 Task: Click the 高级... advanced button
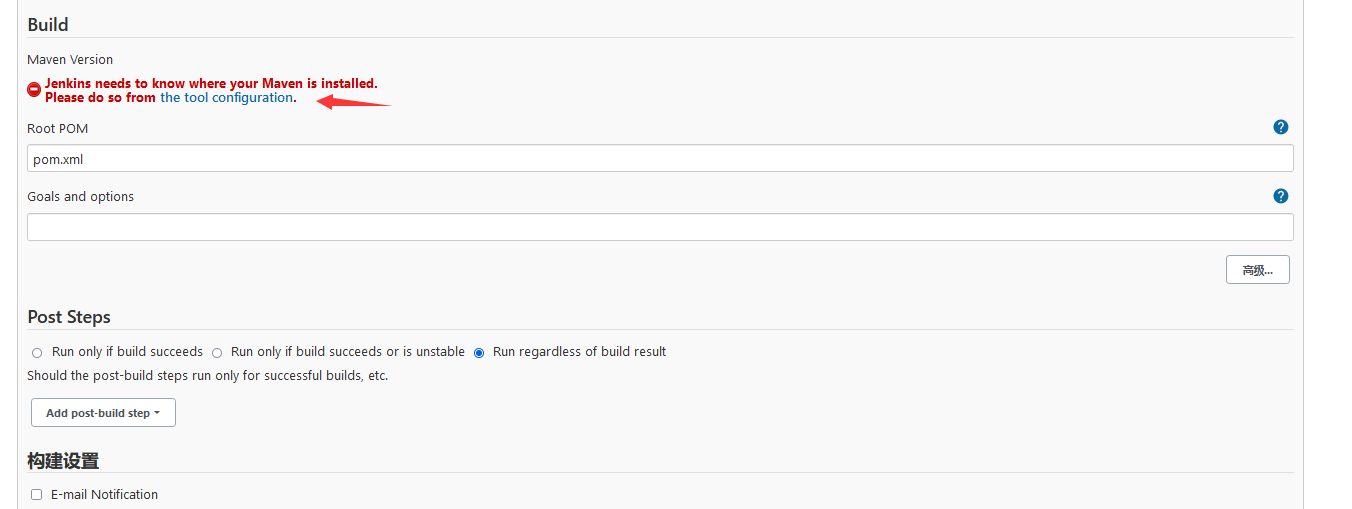[1257, 270]
